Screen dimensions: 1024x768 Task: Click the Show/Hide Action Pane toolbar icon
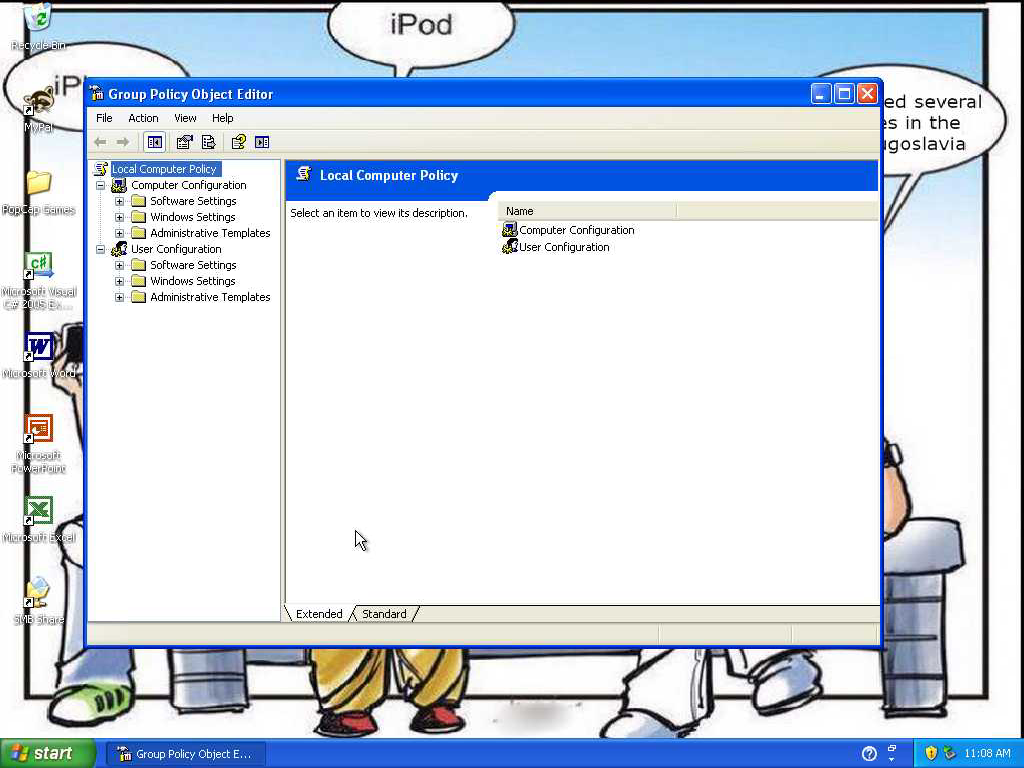click(262, 142)
